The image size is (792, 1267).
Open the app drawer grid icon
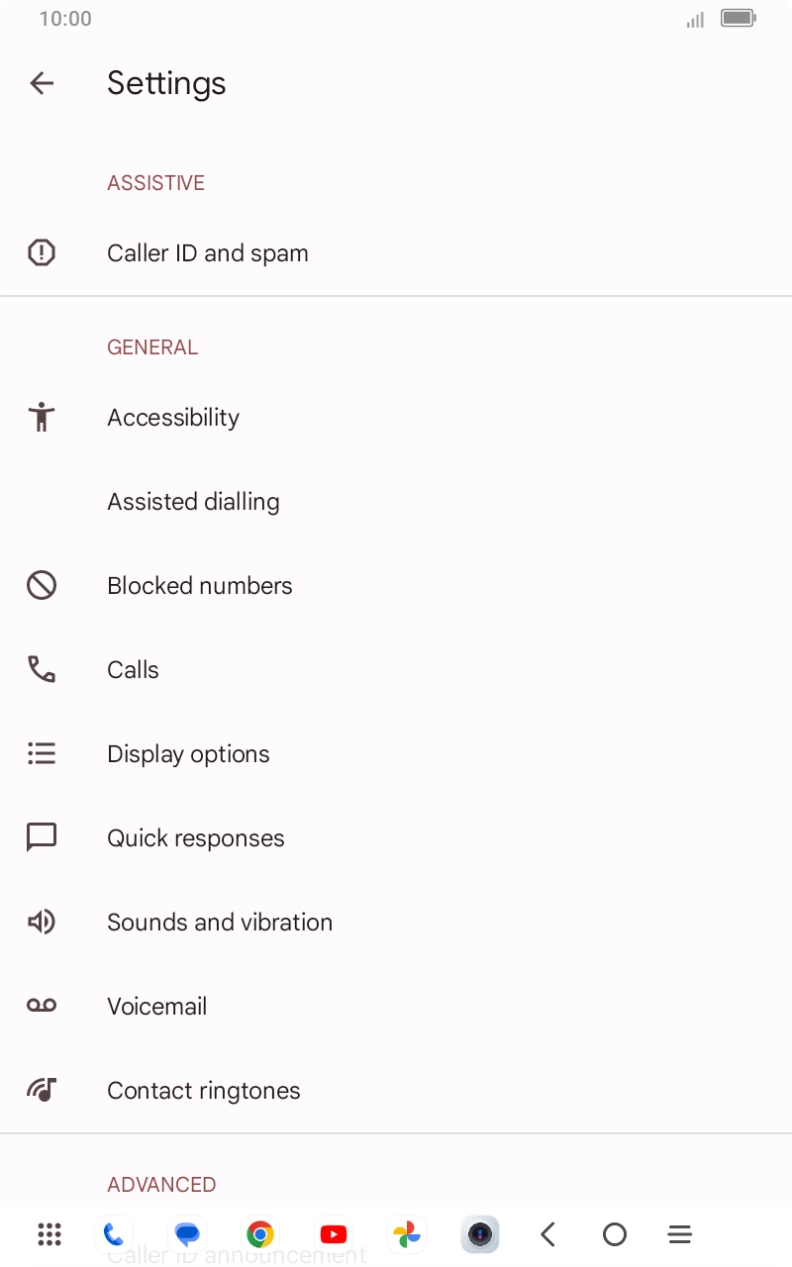(49, 1235)
